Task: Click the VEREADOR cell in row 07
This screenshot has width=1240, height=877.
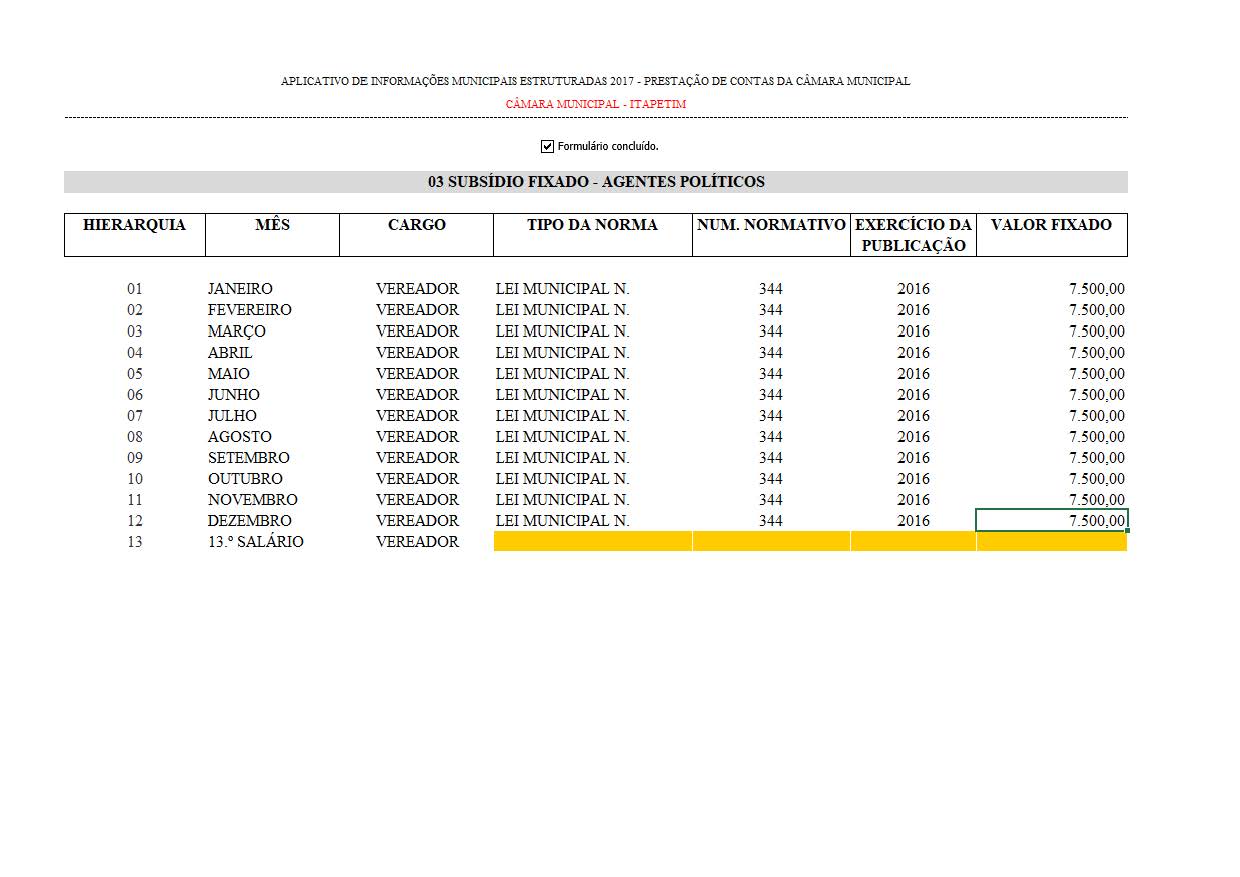Action: coord(416,415)
